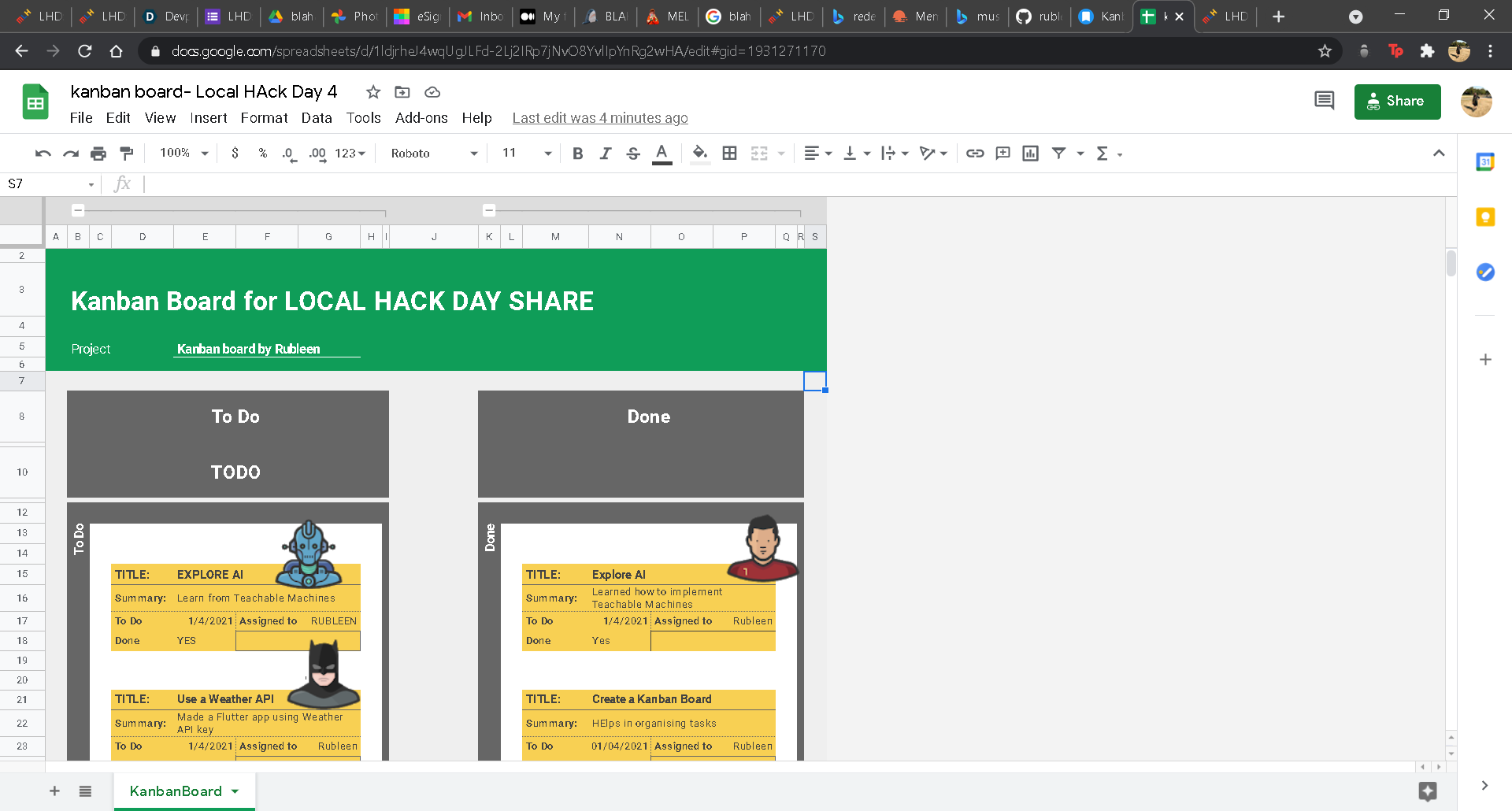Open the Add-ons menu

tap(421, 118)
